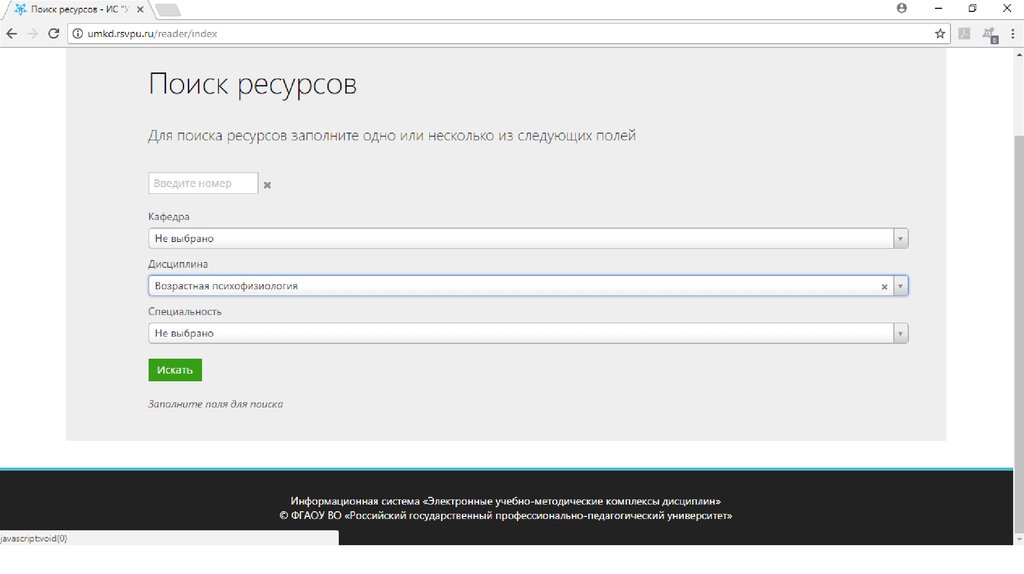1024x574 pixels.
Task: Reload the page with the refresh icon
Action: point(54,33)
